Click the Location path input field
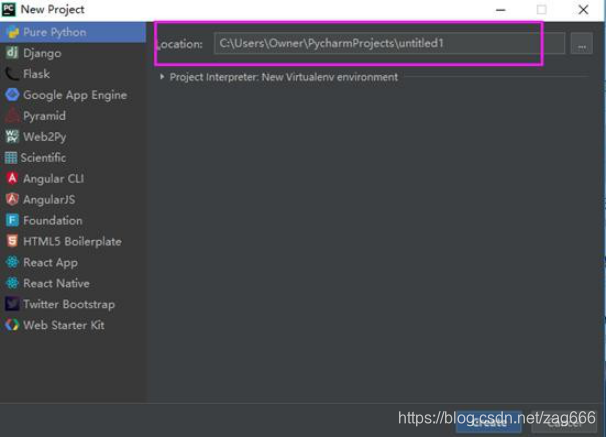This screenshot has height=437, width=606. (389, 43)
